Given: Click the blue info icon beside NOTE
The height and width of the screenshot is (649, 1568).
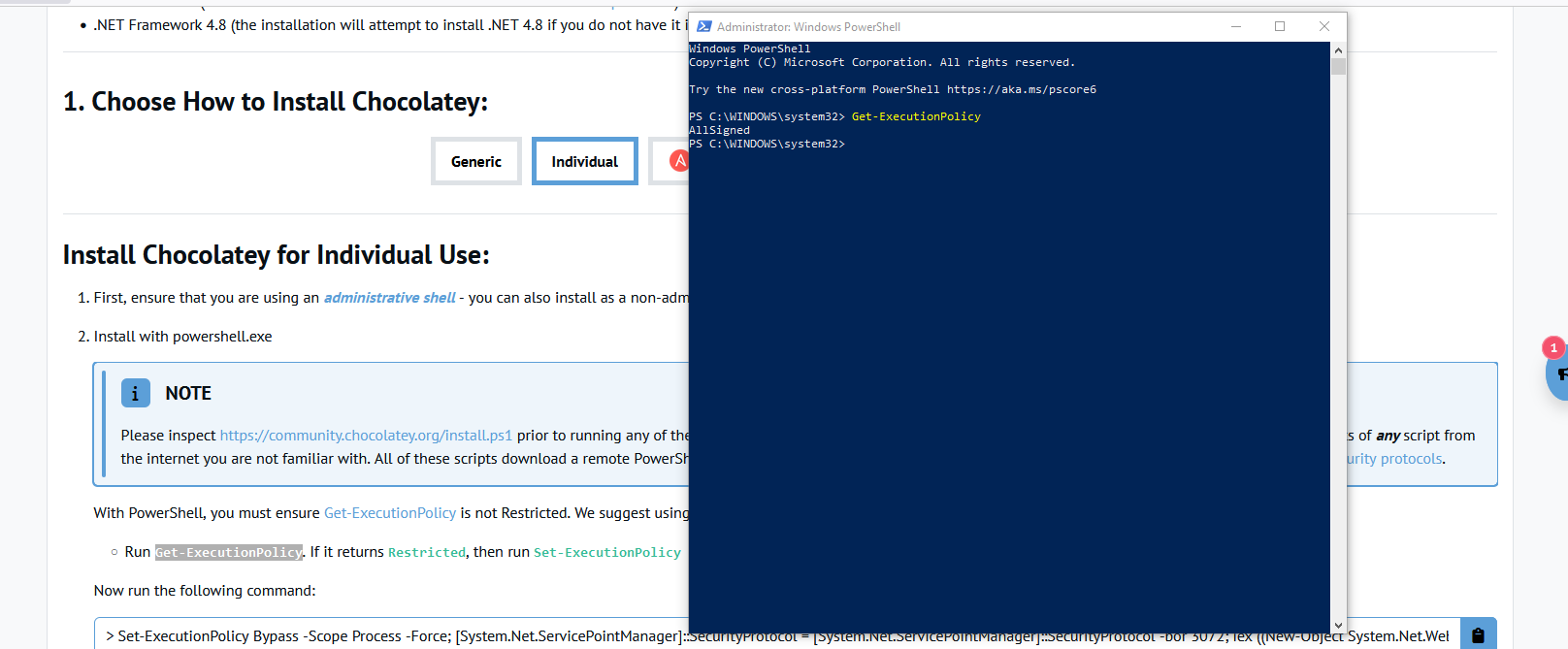Looking at the screenshot, I should click(x=135, y=393).
